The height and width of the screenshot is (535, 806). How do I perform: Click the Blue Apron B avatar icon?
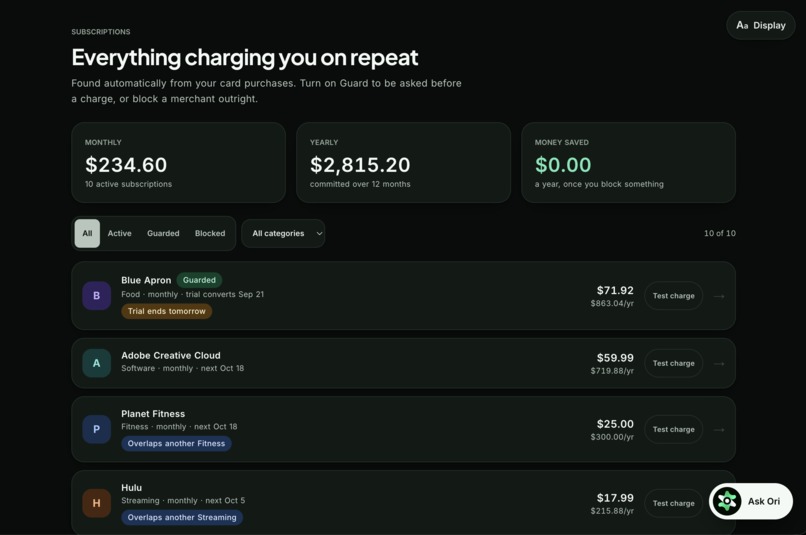click(97, 296)
